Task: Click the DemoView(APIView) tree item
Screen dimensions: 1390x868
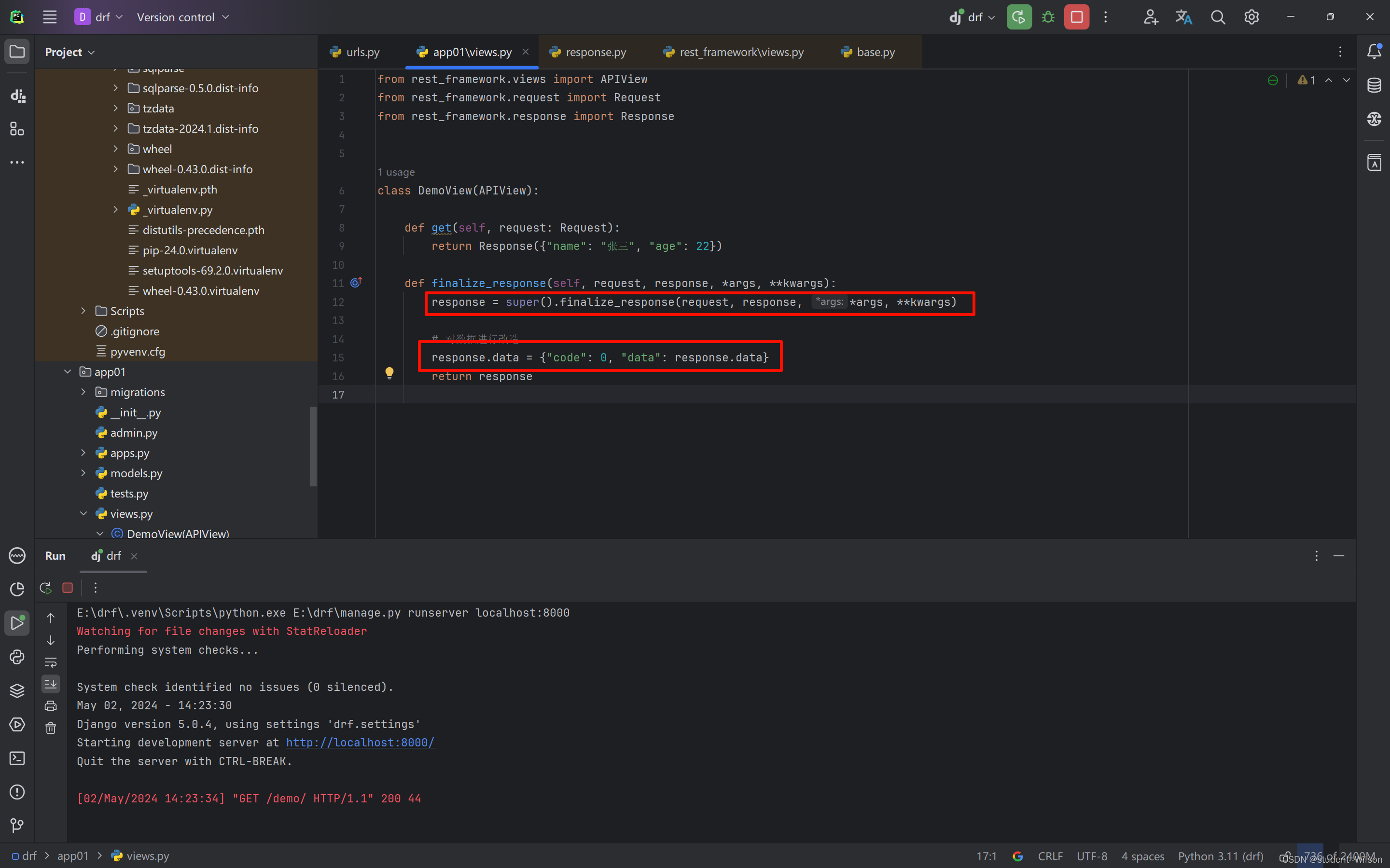Action: (178, 533)
